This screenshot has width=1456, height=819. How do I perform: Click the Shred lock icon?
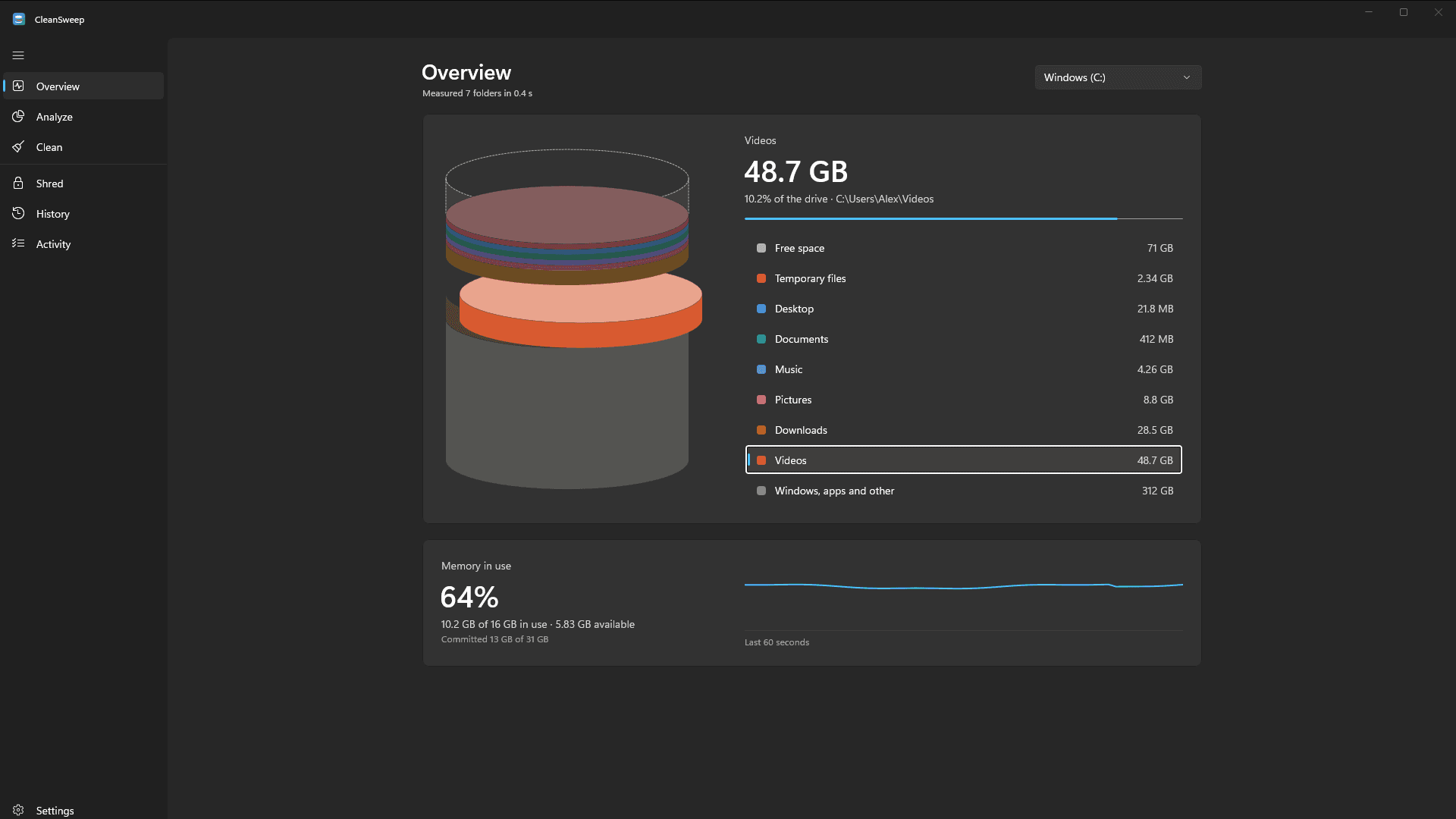[18, 183]
